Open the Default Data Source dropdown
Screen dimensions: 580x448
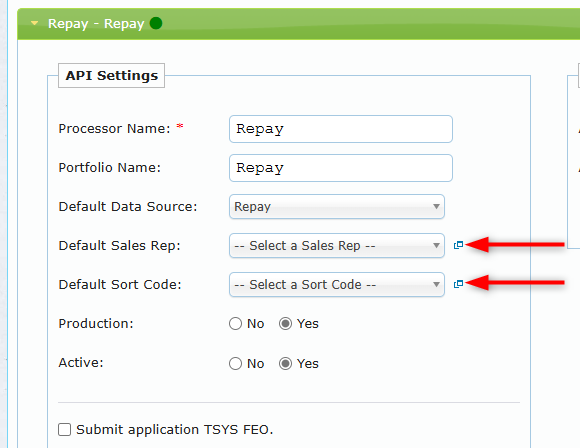pyautogui.click(x=337, y=206)
